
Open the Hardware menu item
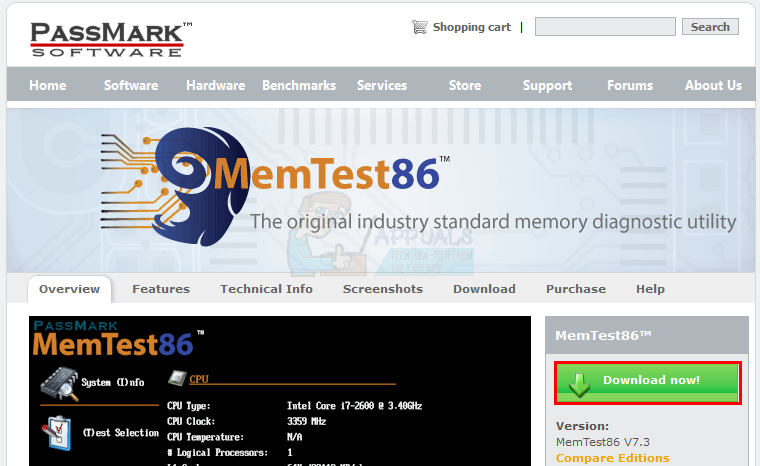215,85
